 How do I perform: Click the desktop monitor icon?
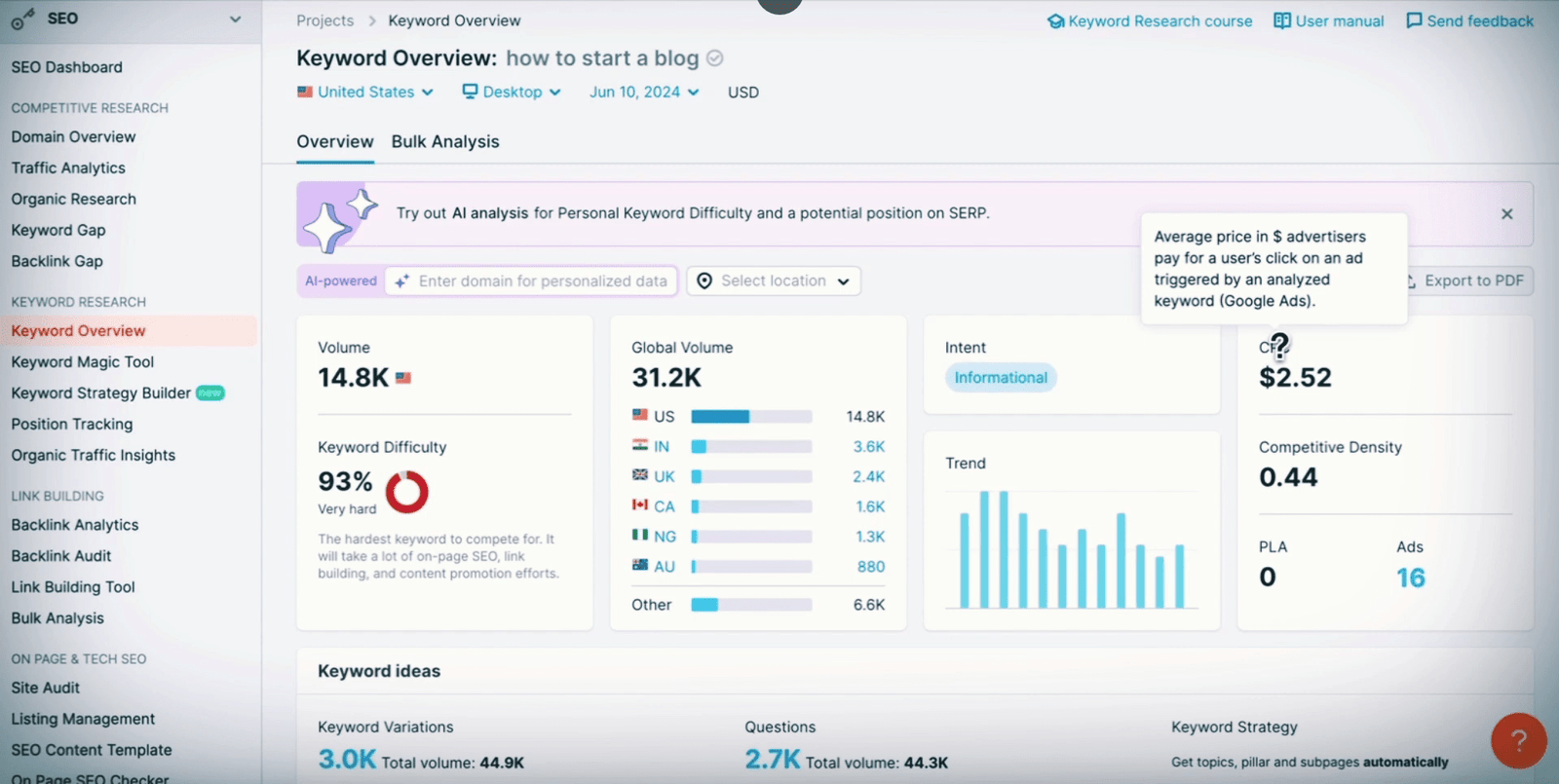coord(471,92)
